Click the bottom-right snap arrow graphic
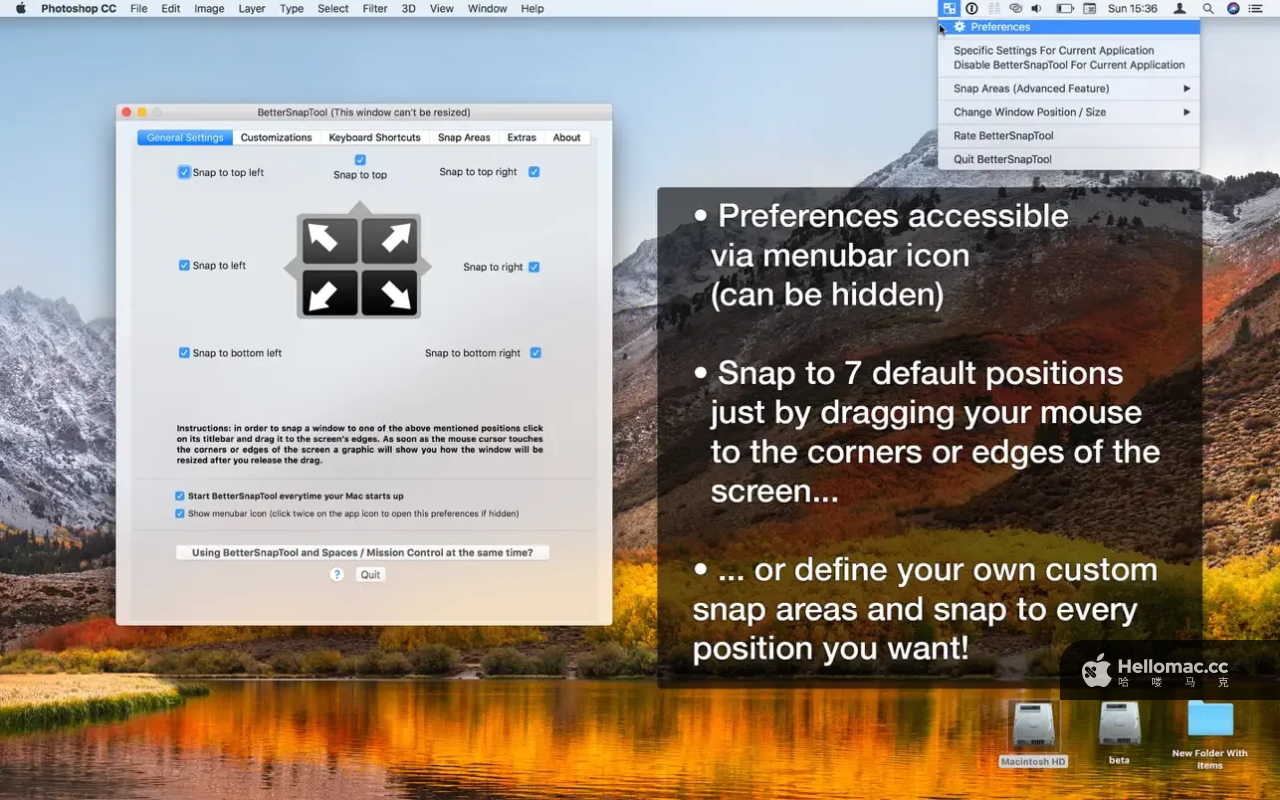Viewport: 1280px width, 800px height. coord(389,293)
